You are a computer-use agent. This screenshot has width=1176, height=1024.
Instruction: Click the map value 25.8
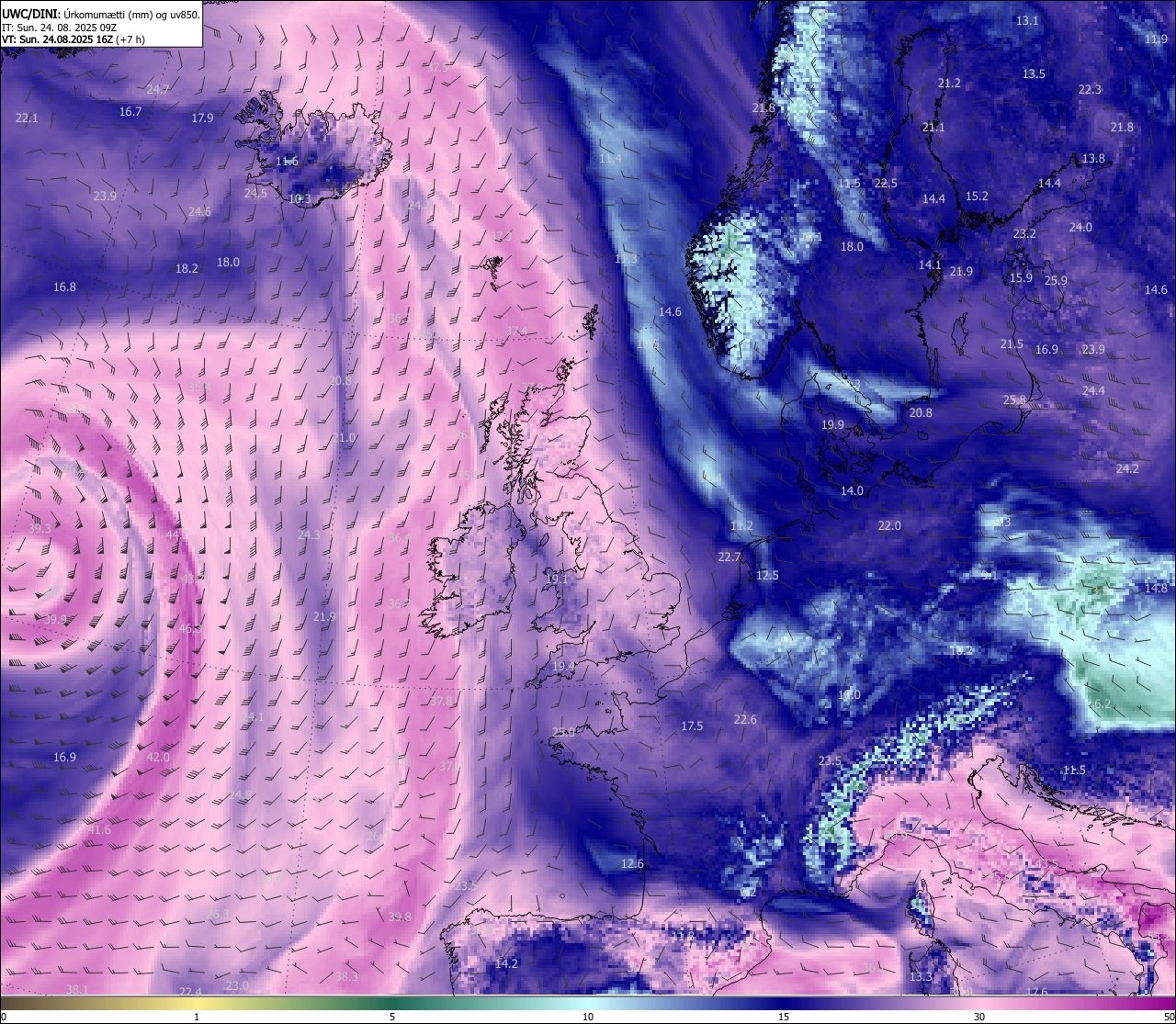[1014, 399]
